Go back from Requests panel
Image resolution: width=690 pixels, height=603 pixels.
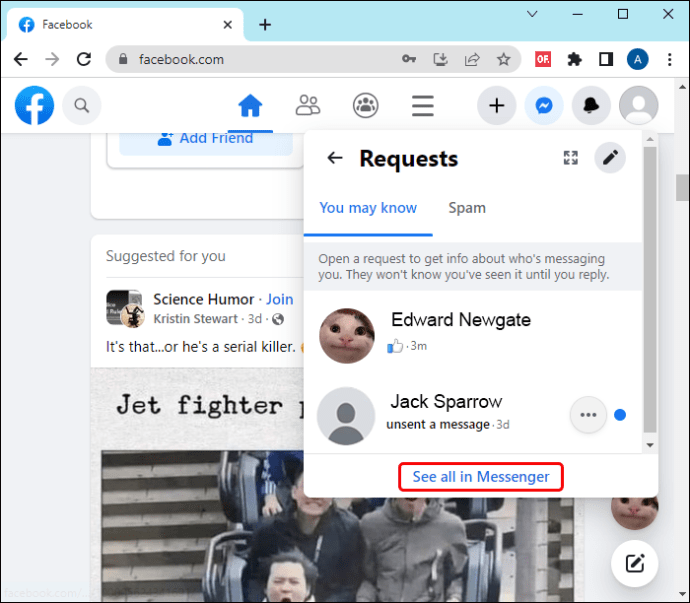coord(334,158)
